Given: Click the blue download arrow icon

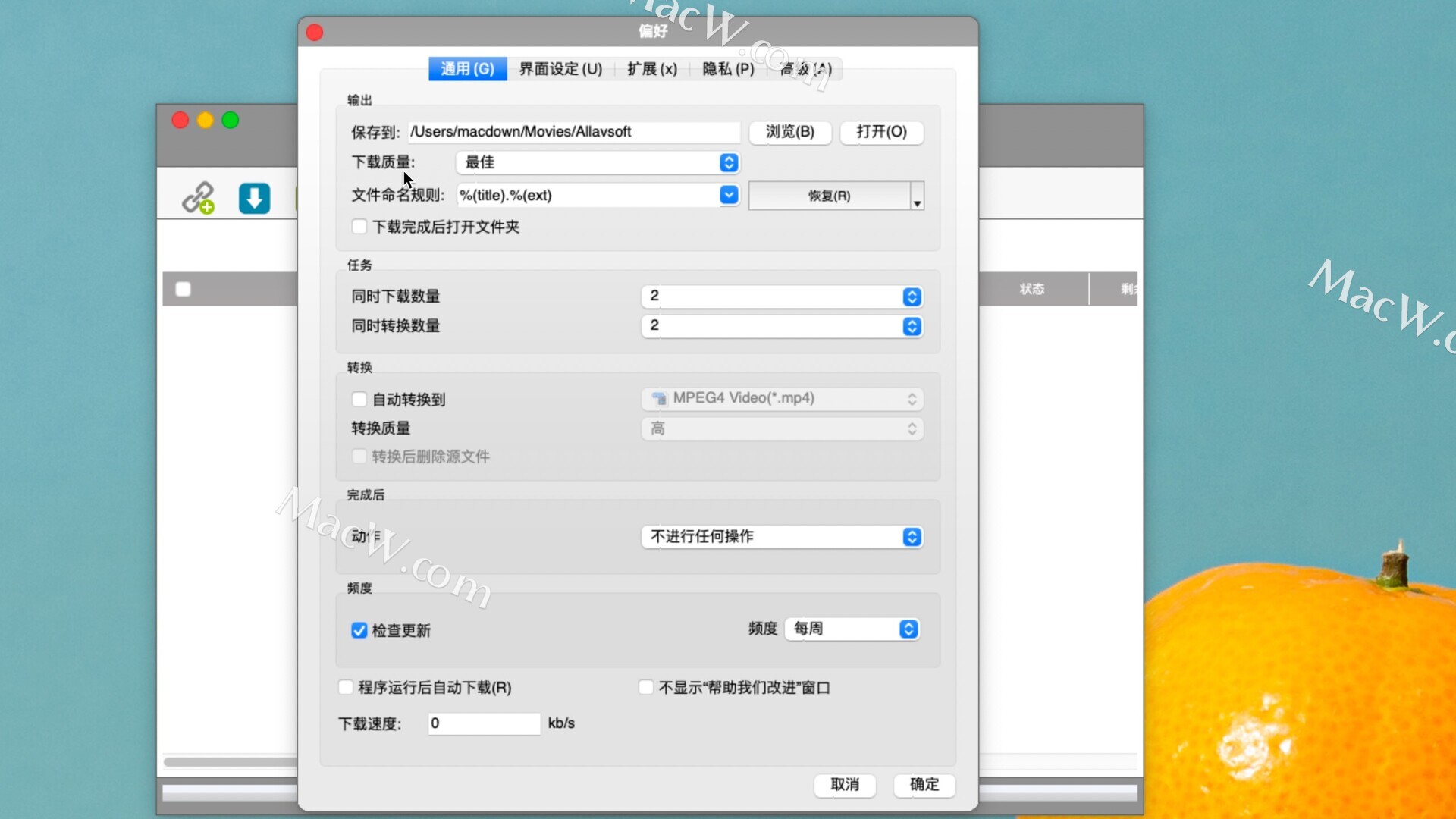Looking at the screenshot, I should pyautogui.click(x=254, y=198).
